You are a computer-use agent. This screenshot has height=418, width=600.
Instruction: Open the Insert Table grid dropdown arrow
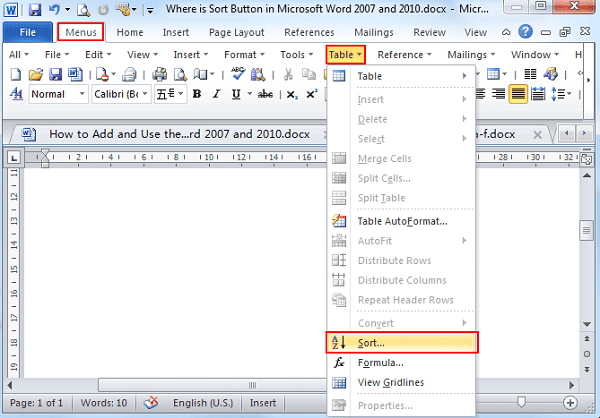(504, 74)
